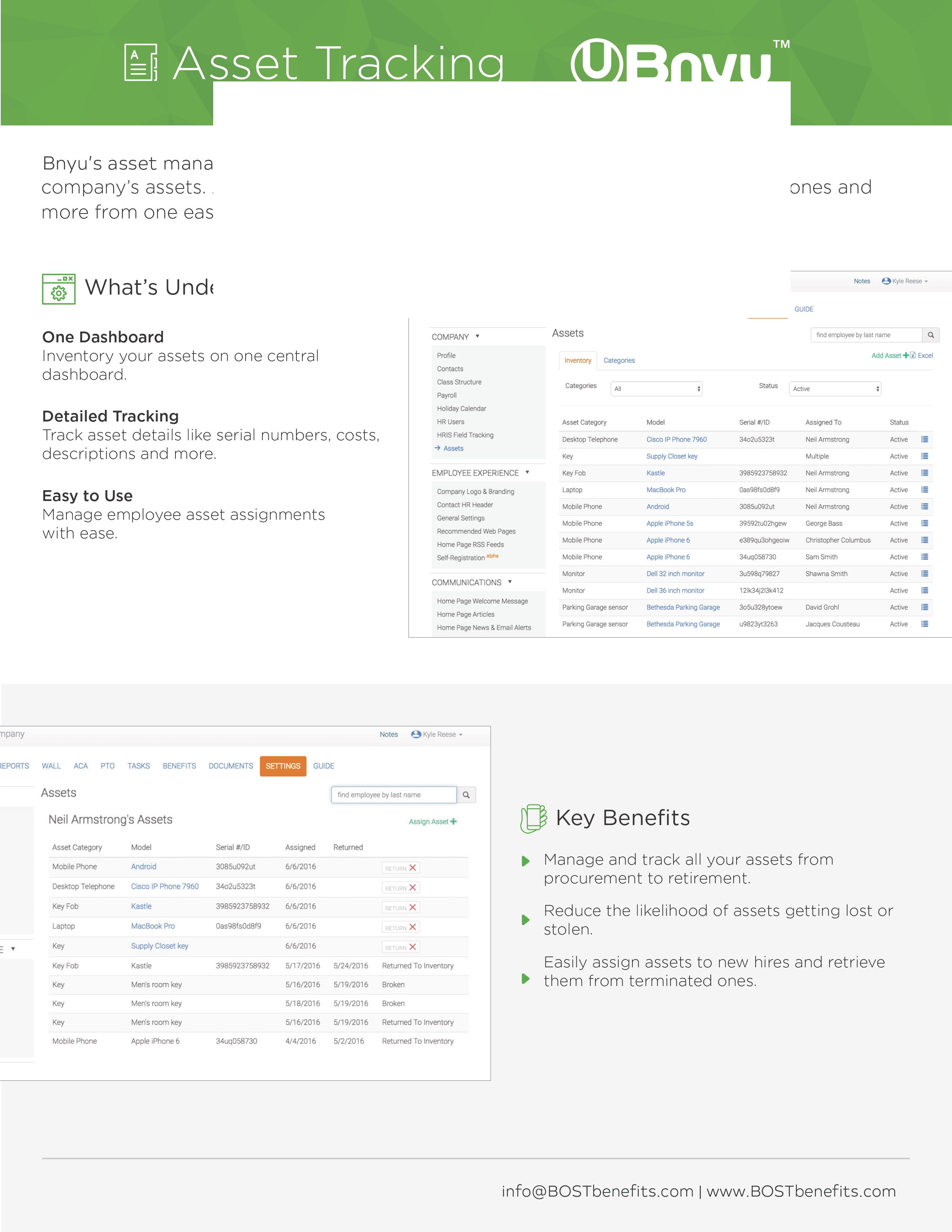Open Kyle Reese account menu arrow in lower panel
Image resolution: width=952 pixels, height=1232 pixels.
[461, 735]
